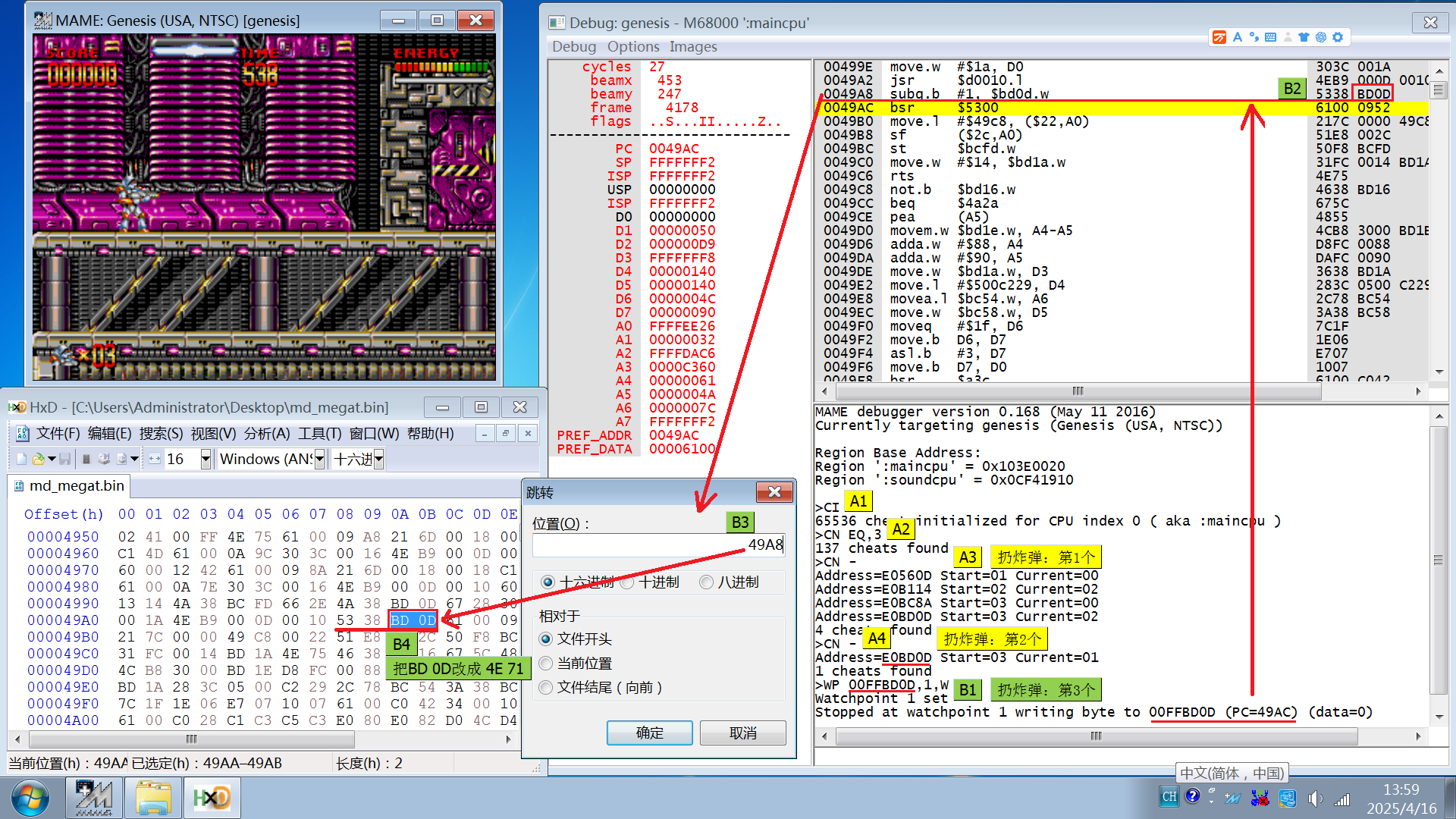
Task: Open the bytes-per-row '16' dropdown
Action: 206,459
